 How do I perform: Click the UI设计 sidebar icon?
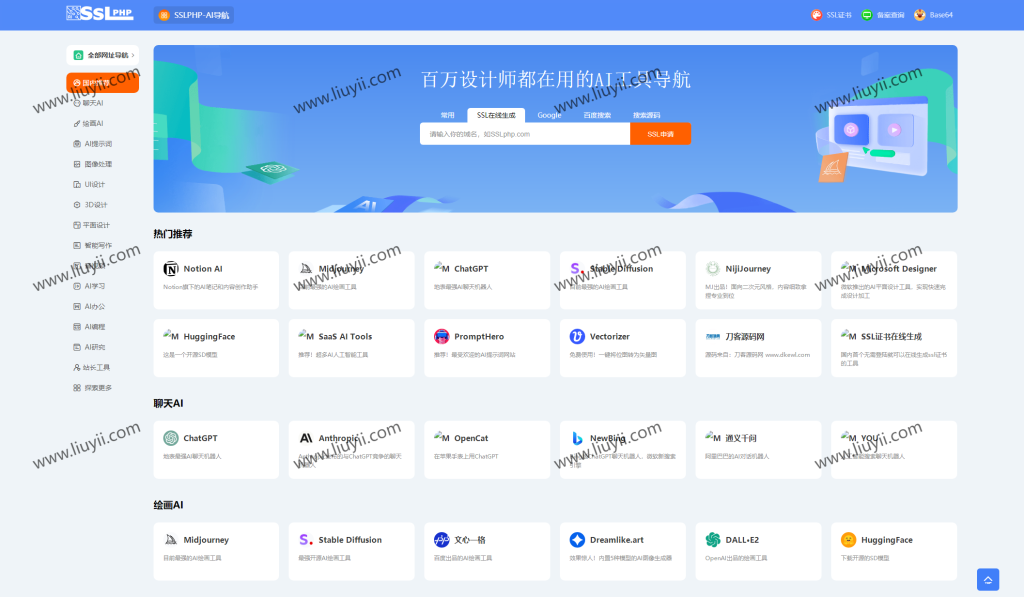pos(77,184)
